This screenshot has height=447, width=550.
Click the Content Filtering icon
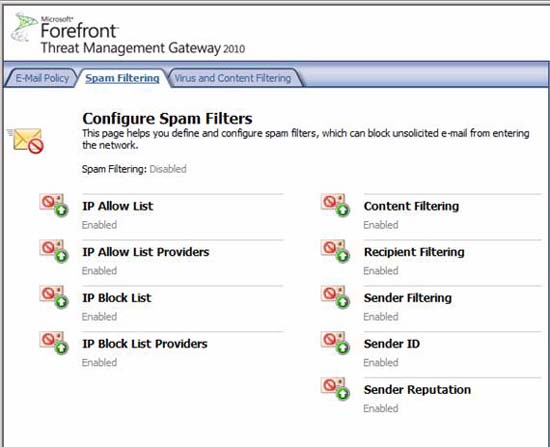tap(335, 205)
